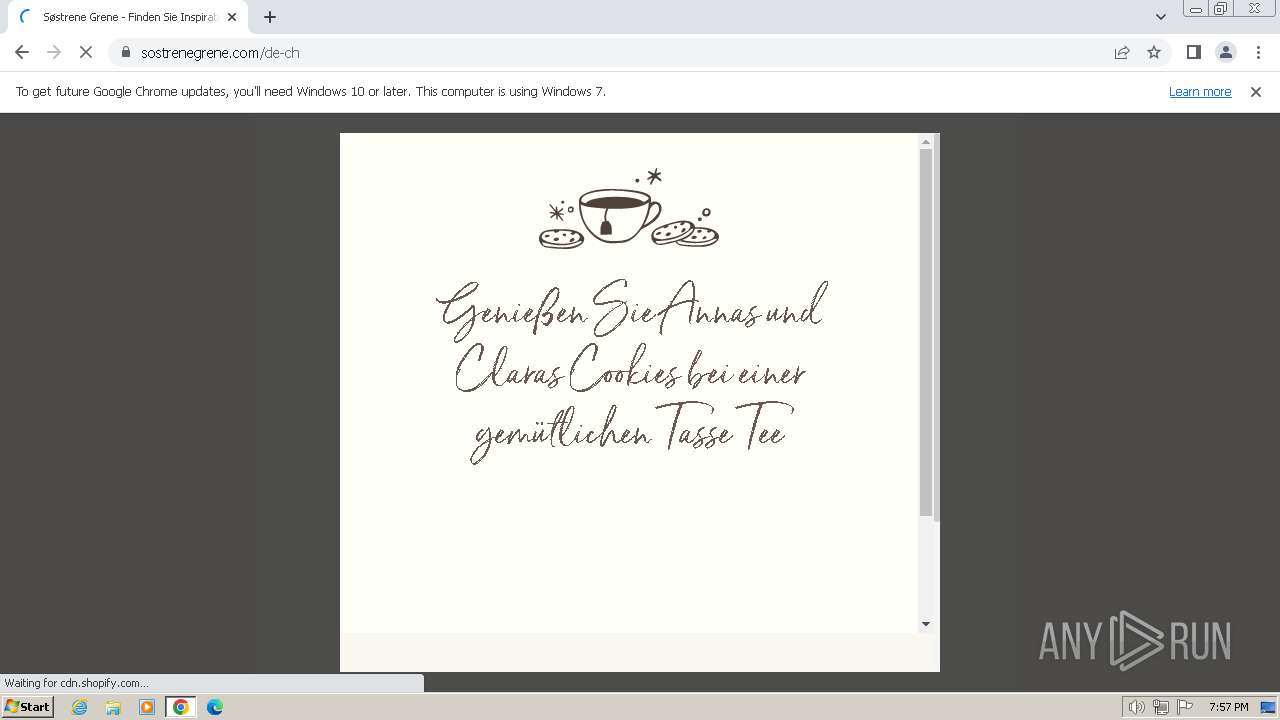1280x720 pixels.
Task: Click the 7:57 PM system clock
Action: [x=1228, y=707]
